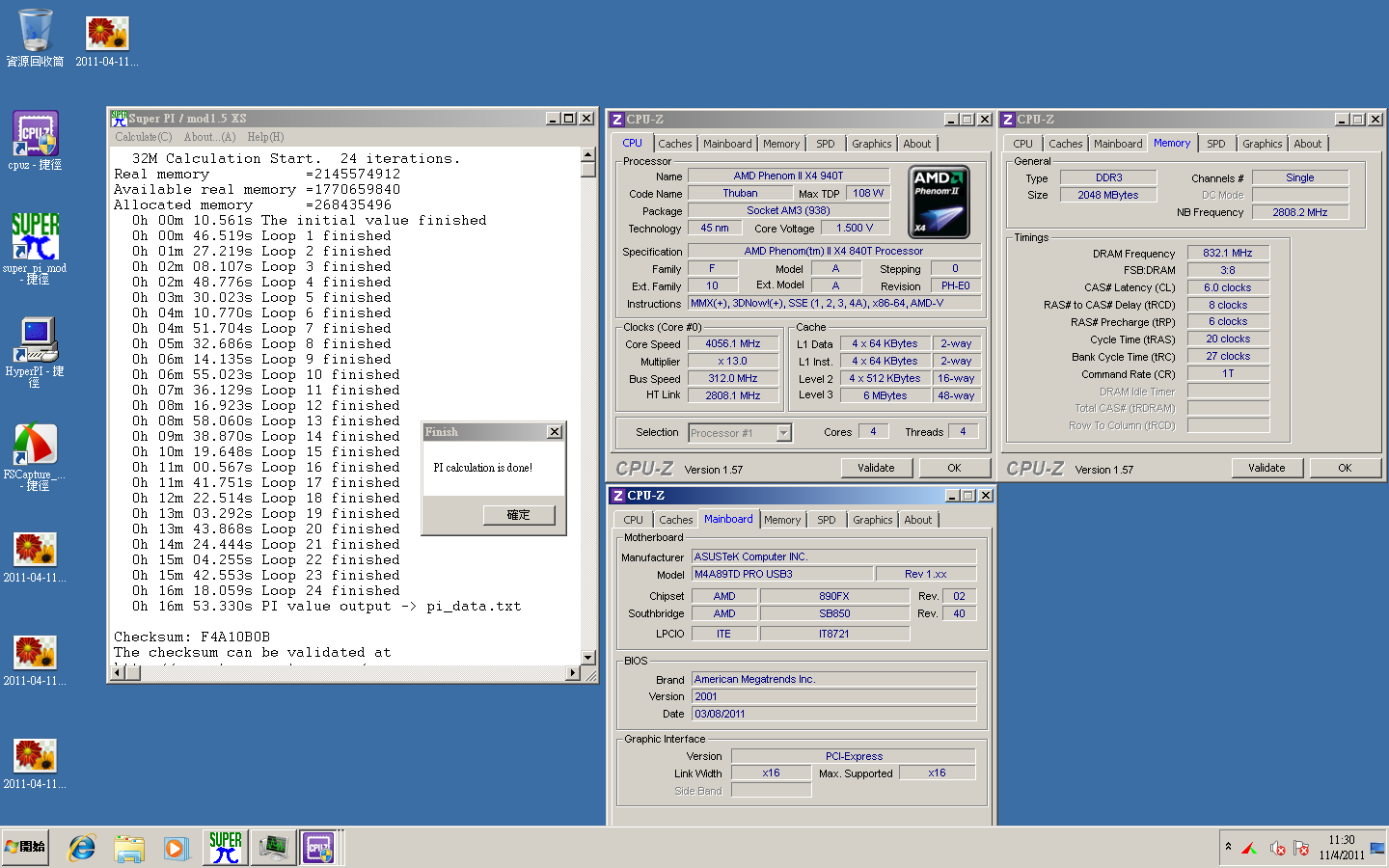The image size is (1389, 868).
Task: Select the M4A89TD PRO USB3 model field
Action: pos(781,574)
